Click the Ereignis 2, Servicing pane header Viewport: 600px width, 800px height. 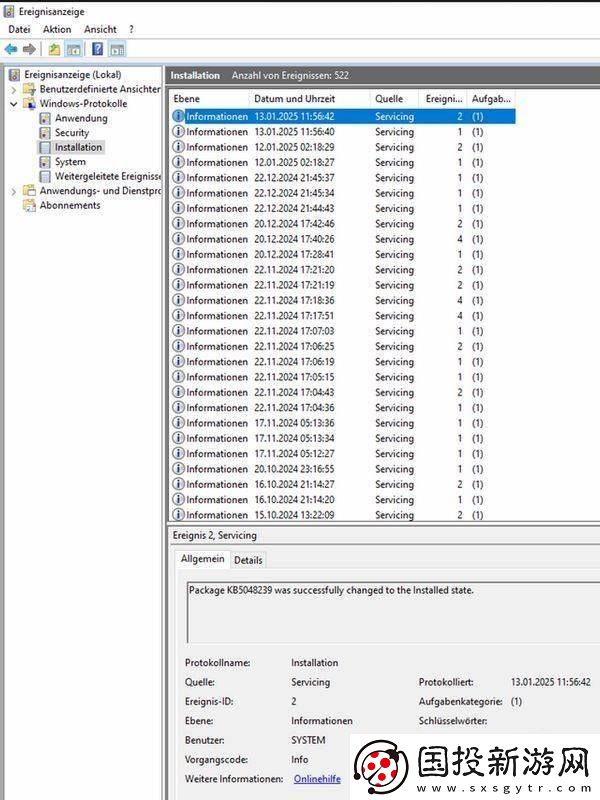(214, 535)
